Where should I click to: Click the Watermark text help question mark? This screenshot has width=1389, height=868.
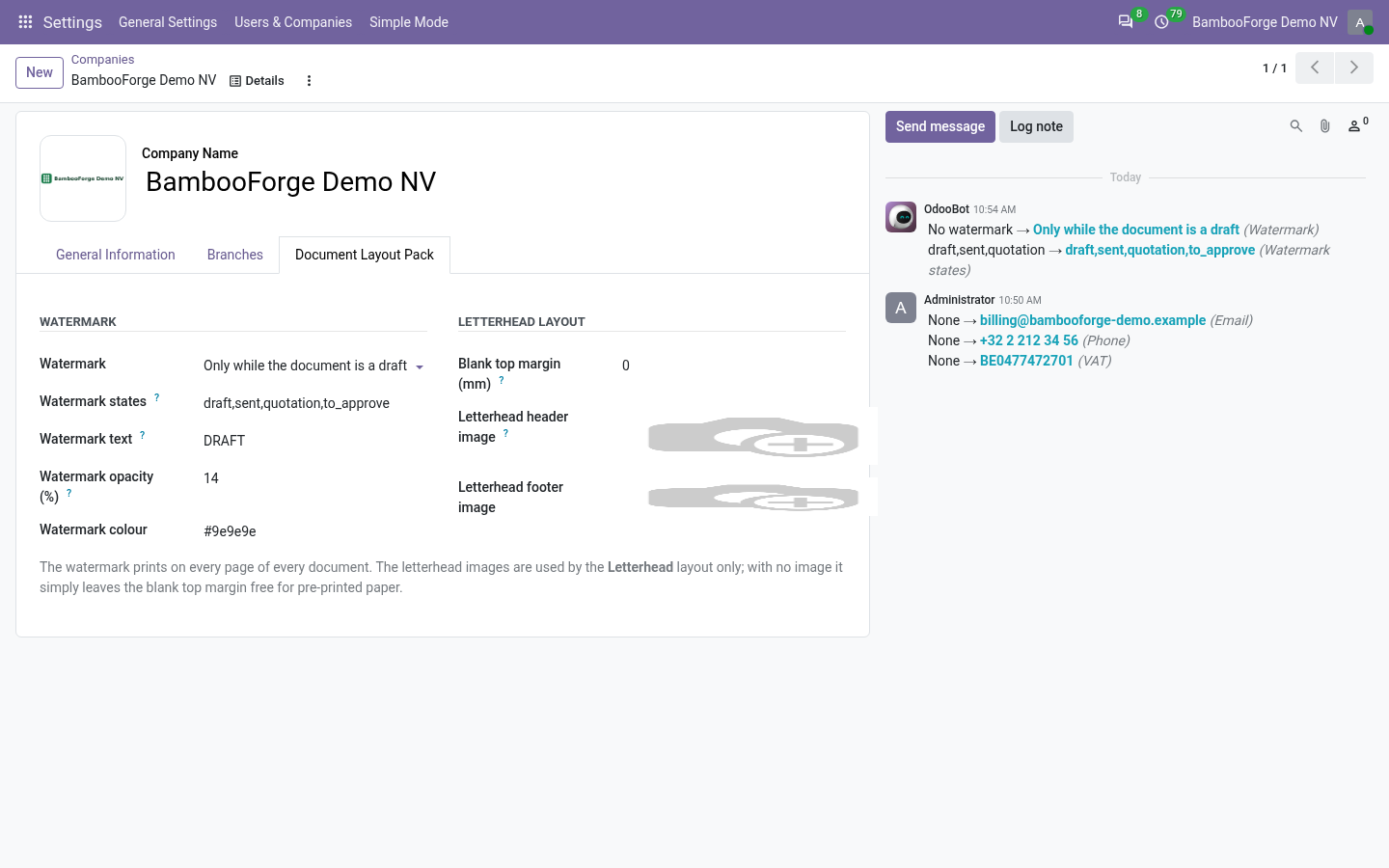143,435
